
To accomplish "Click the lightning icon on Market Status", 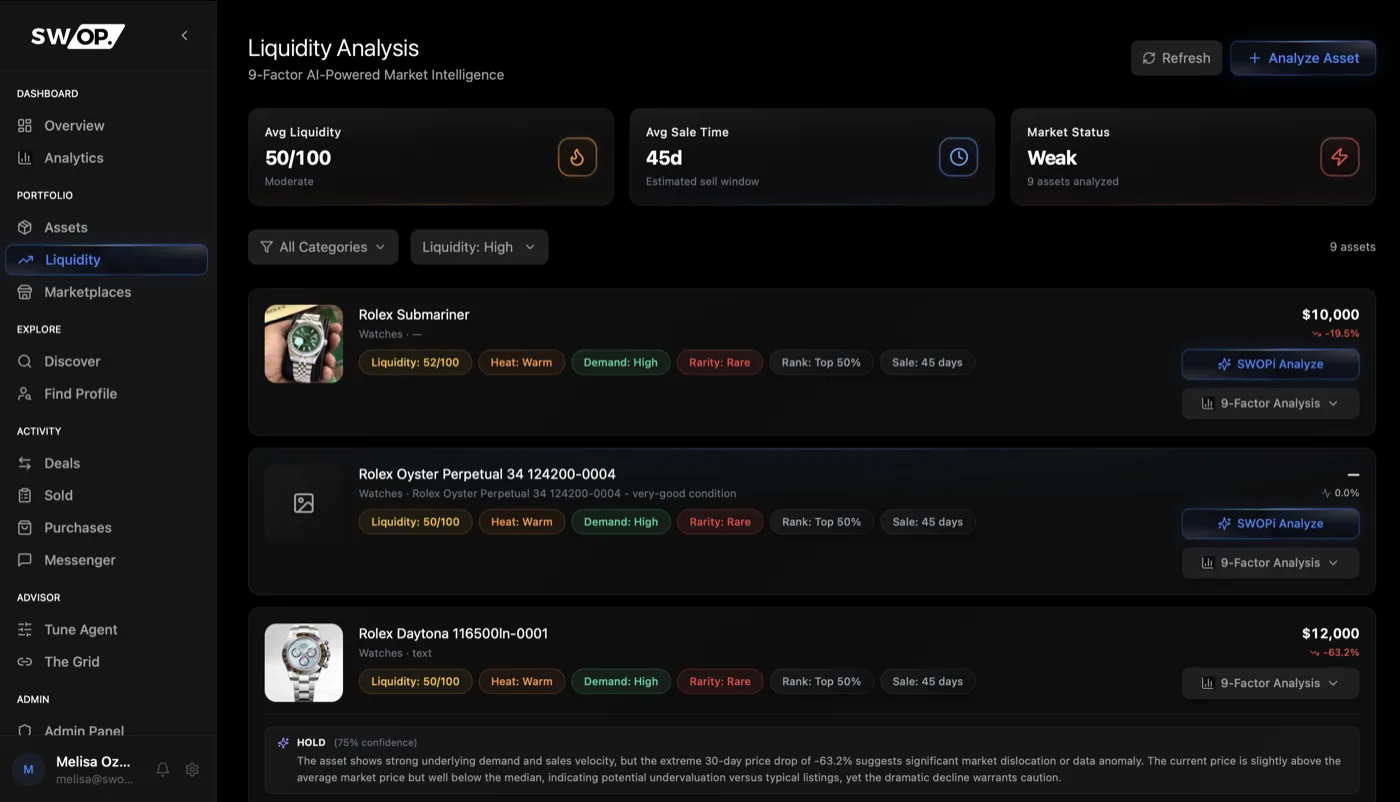I will (1340, 157).
